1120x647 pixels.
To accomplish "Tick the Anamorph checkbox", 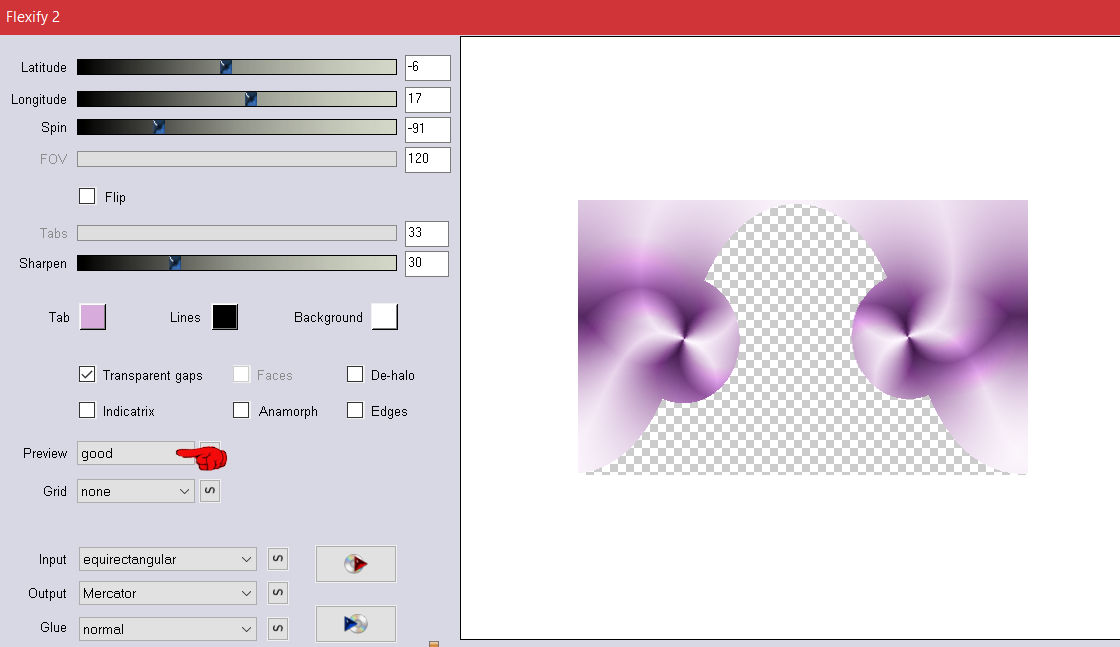I will pyautogui.click(x=241, y=411).
